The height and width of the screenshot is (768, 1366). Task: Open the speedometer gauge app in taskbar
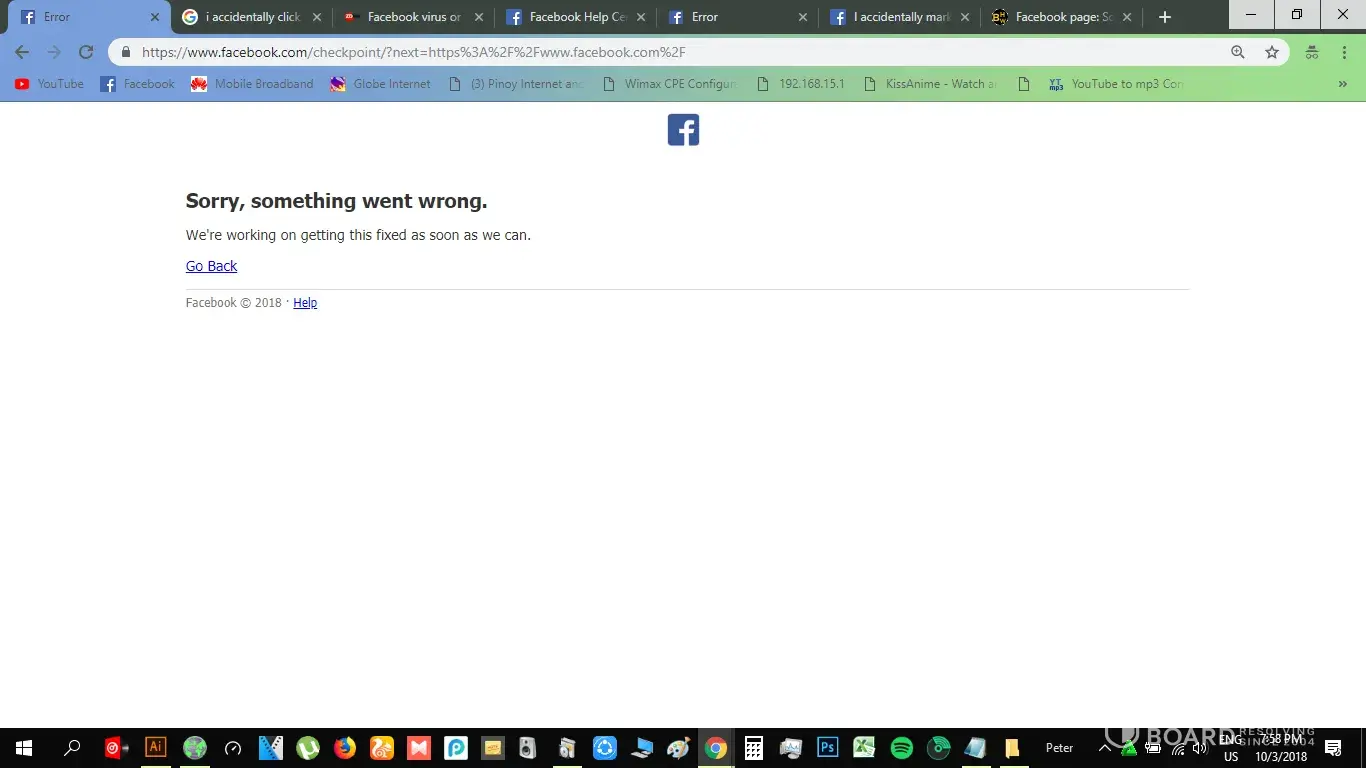coord(233,748)
